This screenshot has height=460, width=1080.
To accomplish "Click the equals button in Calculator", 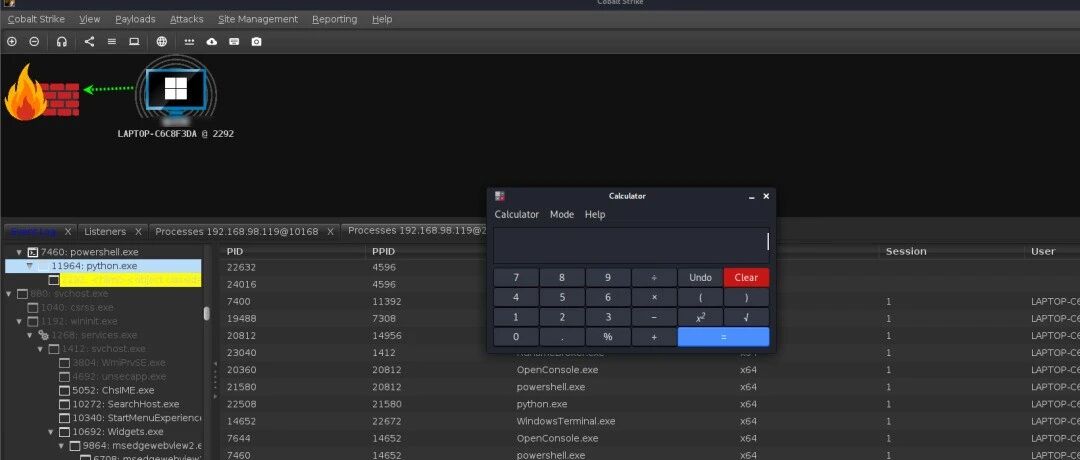I will tap(723, 337).
